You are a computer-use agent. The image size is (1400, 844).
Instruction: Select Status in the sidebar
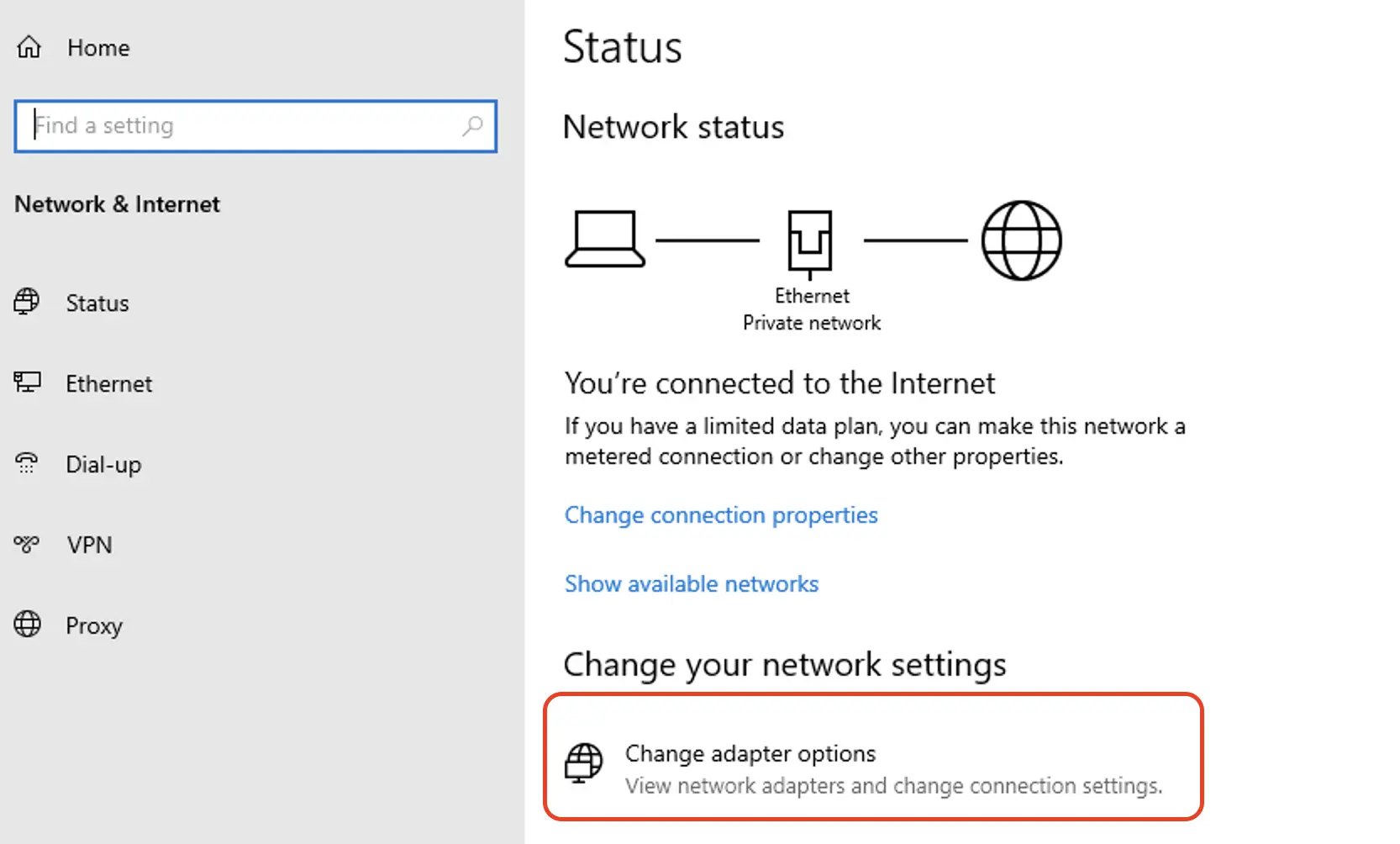[97, 303]
